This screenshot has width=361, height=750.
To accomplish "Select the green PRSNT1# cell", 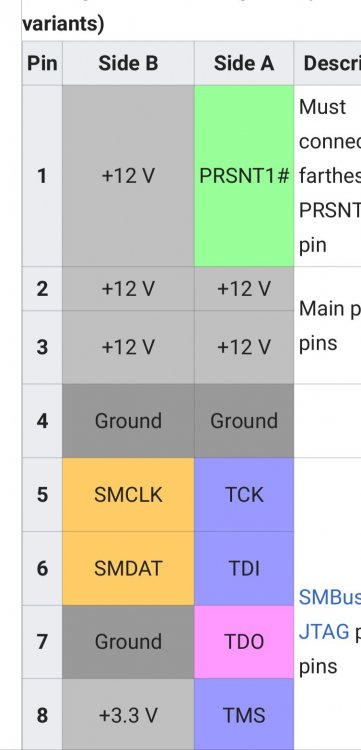I will tap(244, 176).
